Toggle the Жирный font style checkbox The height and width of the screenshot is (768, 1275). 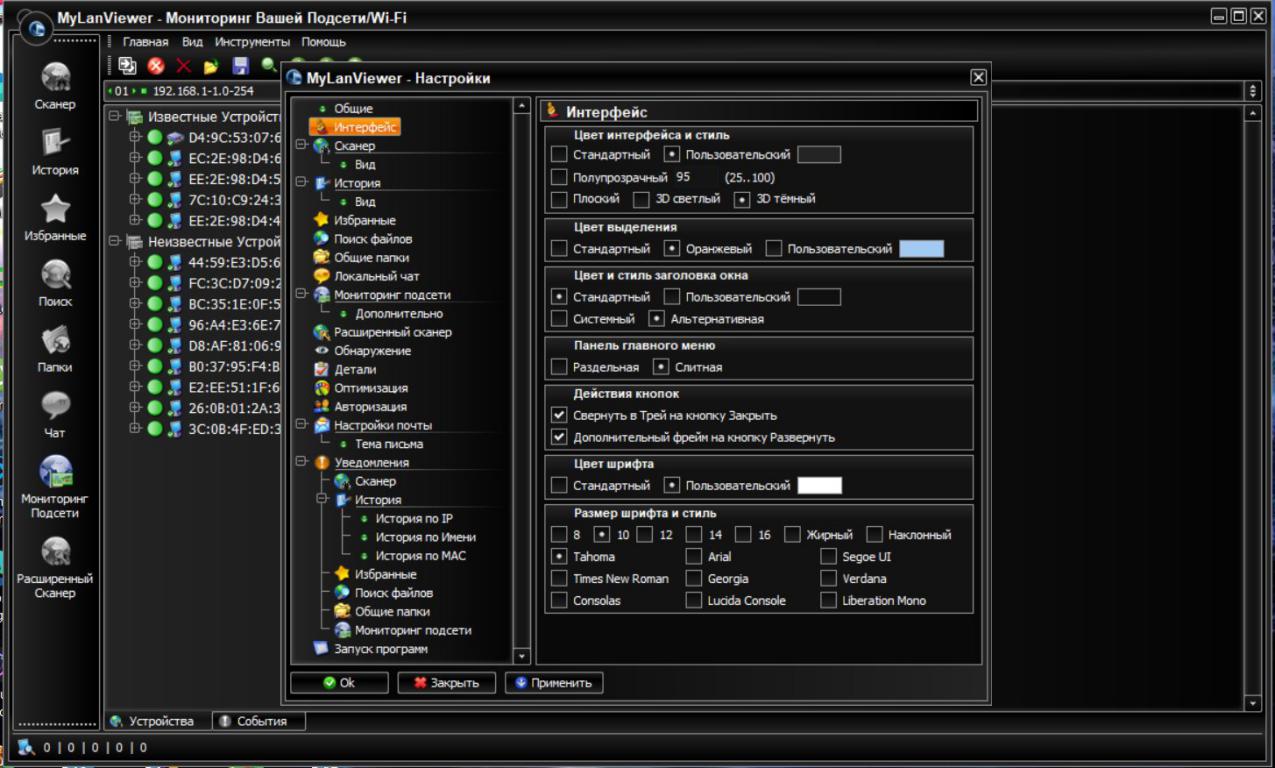click(x=792, y=535)
